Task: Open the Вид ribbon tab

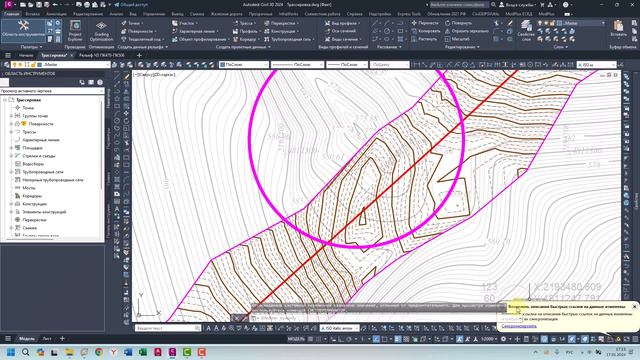Action: point(133,14)
